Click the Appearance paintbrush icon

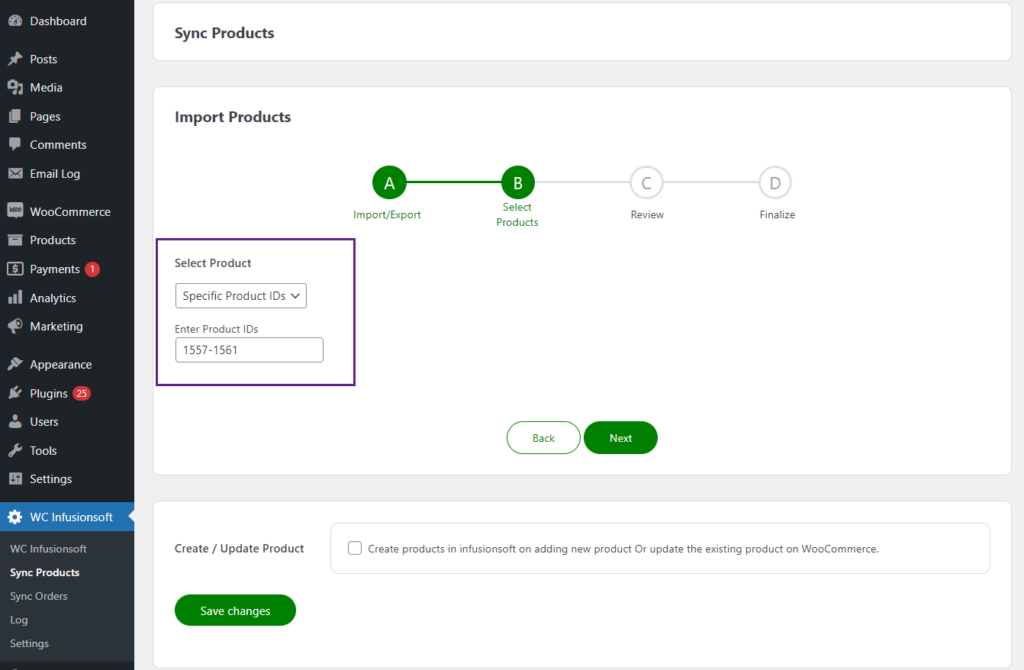pyautogui.click(x=15, y=364)
